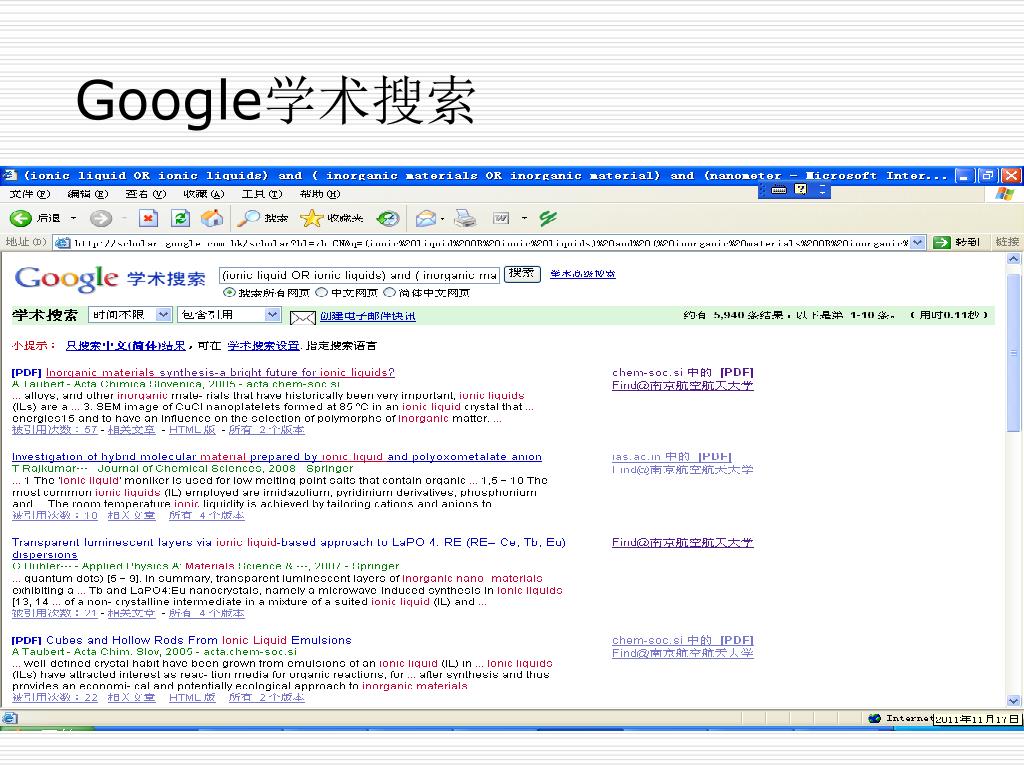Click the Windows flag logo in menu bar
Image resolution: width=1024 pixels, height=768 pixels.
click(1004, 194)
